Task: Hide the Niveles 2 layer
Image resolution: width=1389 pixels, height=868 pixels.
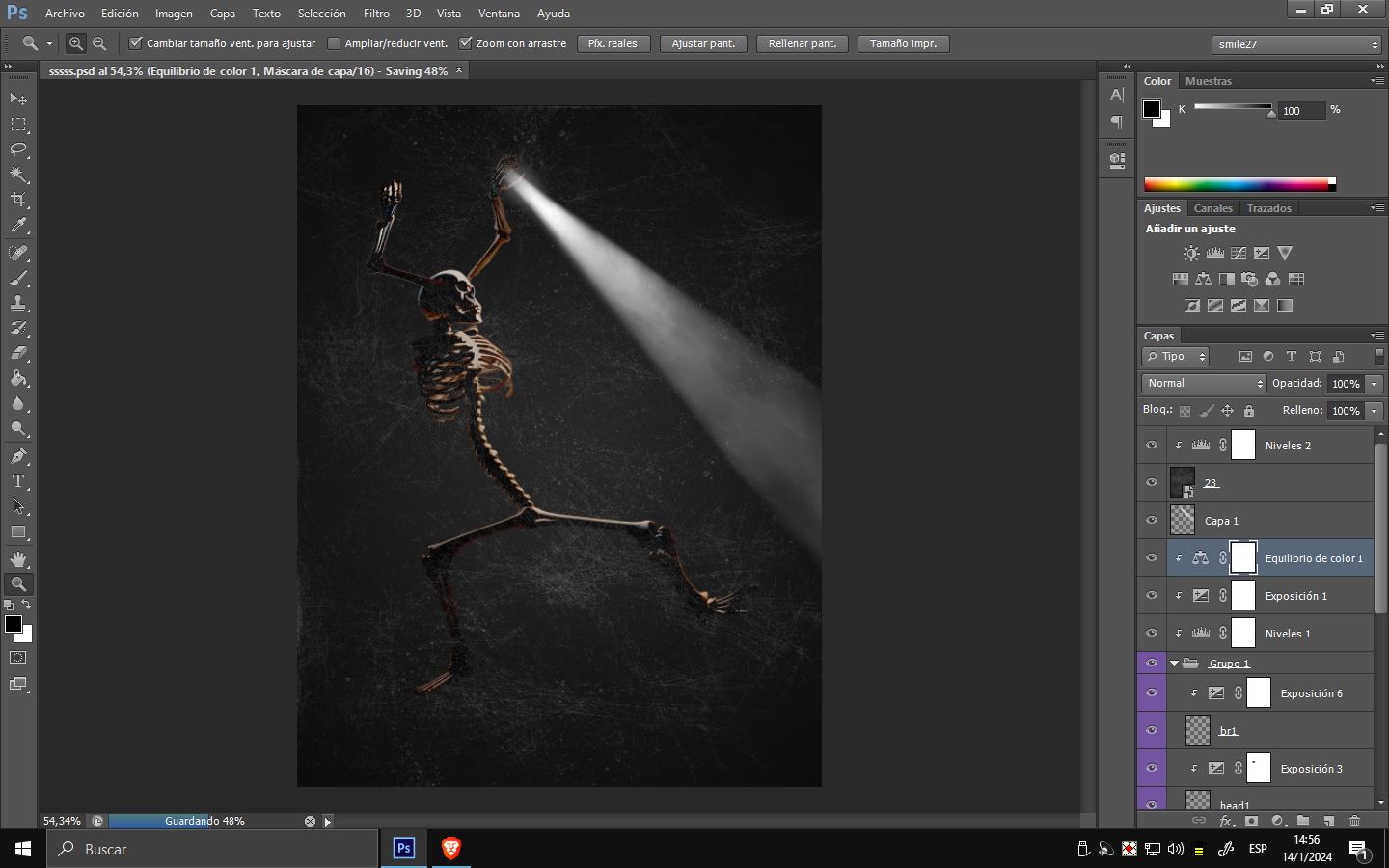Action: pos(1152,446)
